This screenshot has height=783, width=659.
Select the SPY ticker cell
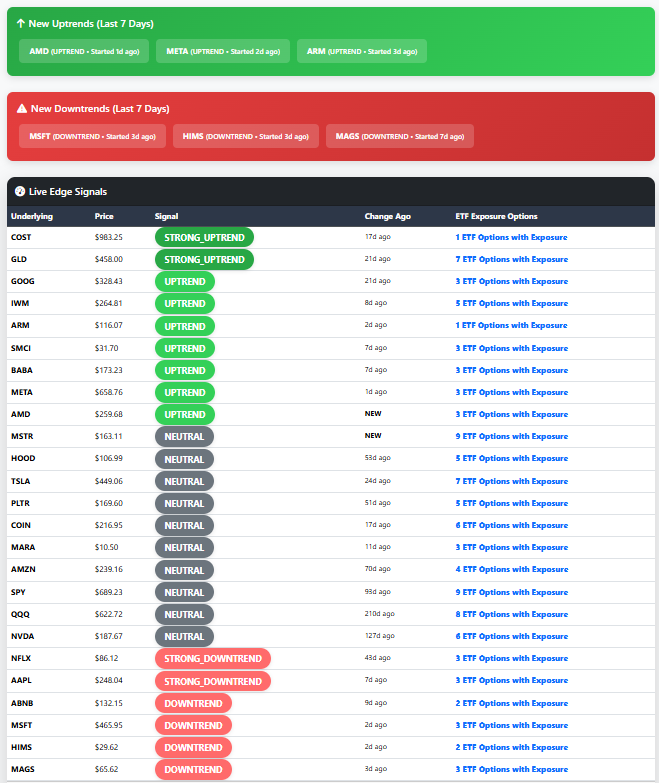[18, 592]
